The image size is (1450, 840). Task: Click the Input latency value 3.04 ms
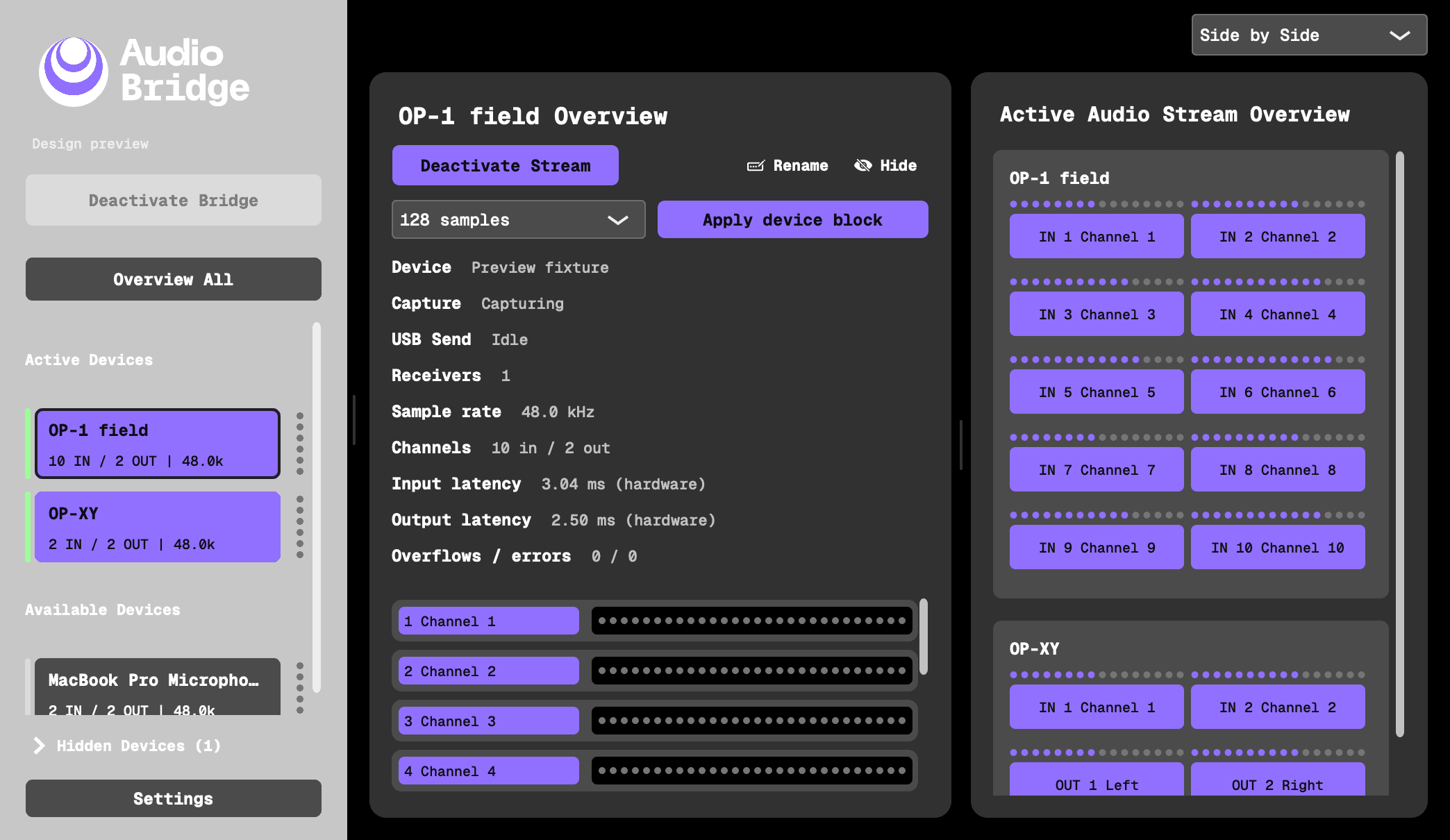tap(623, 484)
